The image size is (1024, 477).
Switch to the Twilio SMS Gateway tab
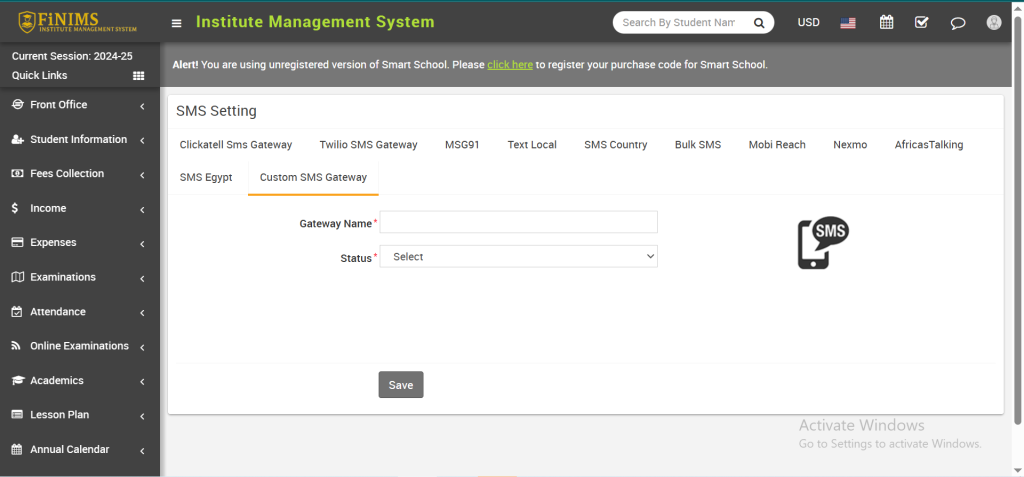point(368,145)
